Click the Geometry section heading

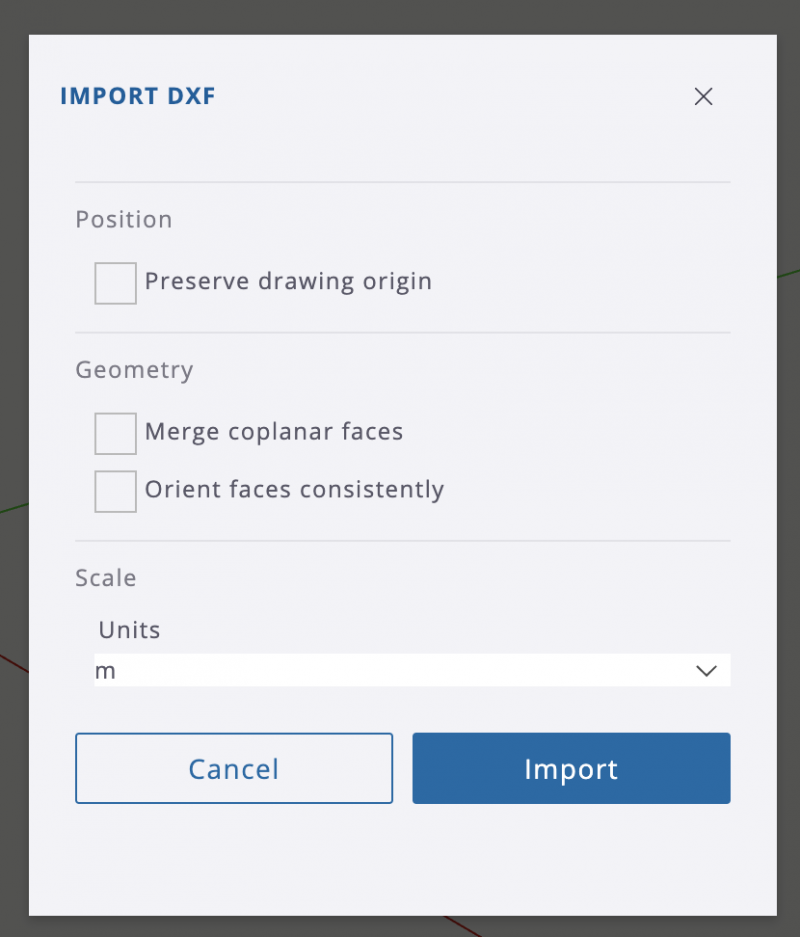coord(134,370)
